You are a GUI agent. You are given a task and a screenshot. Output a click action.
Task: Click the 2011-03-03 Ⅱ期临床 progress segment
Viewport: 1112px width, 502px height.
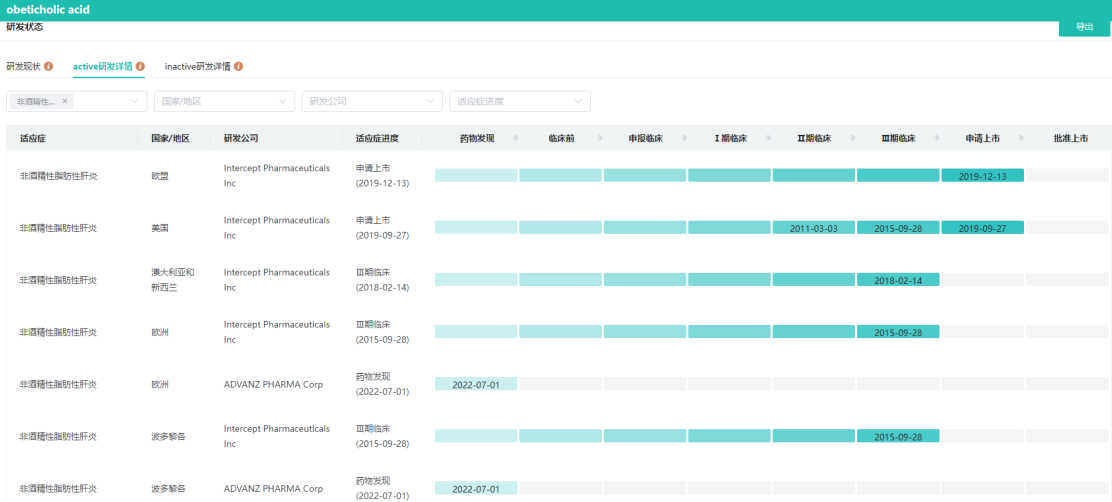pyautogui.click(x=813, y=228)
